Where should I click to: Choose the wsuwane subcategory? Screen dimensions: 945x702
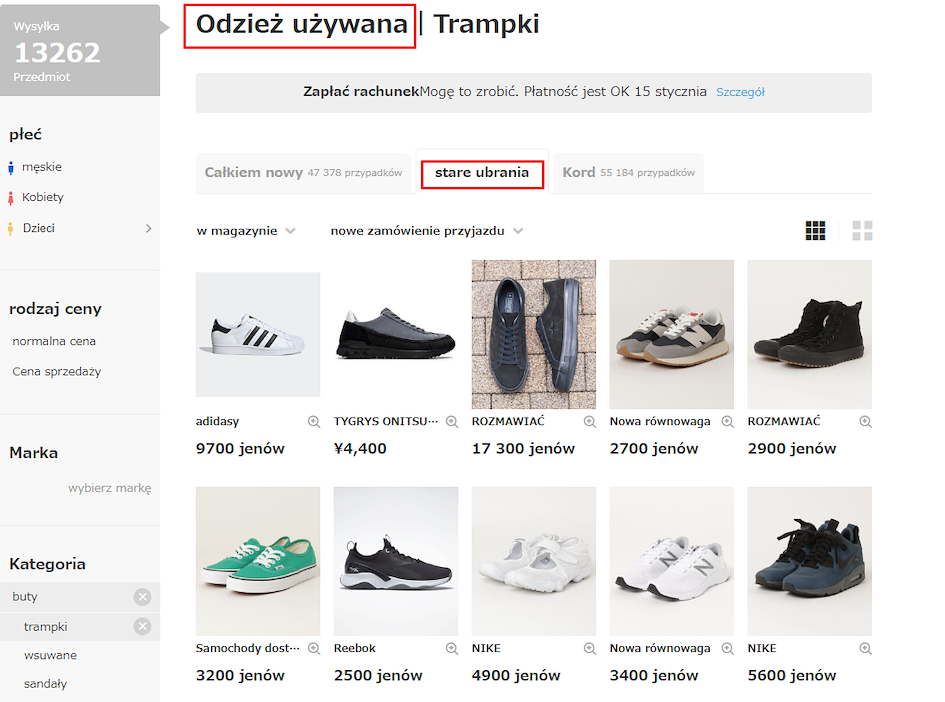(51, 655)
